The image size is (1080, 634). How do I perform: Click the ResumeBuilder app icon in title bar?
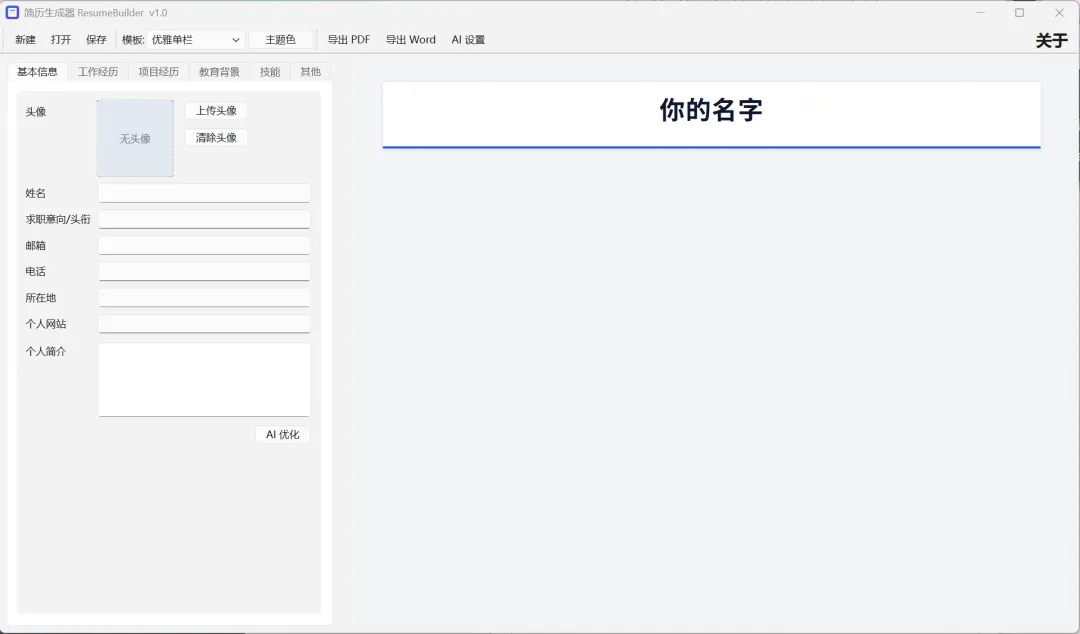pos(12,12)
